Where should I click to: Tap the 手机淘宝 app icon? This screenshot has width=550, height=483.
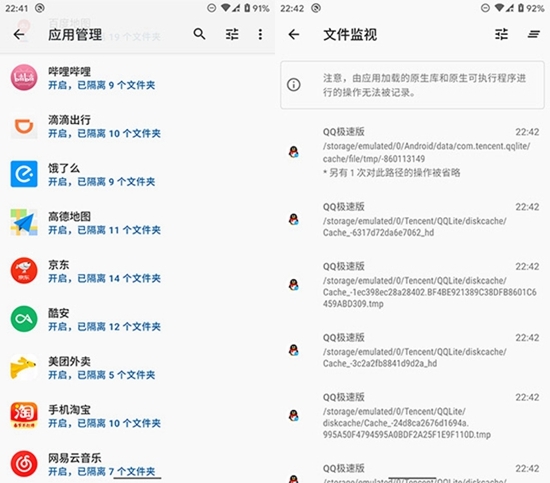pos(24,416)
